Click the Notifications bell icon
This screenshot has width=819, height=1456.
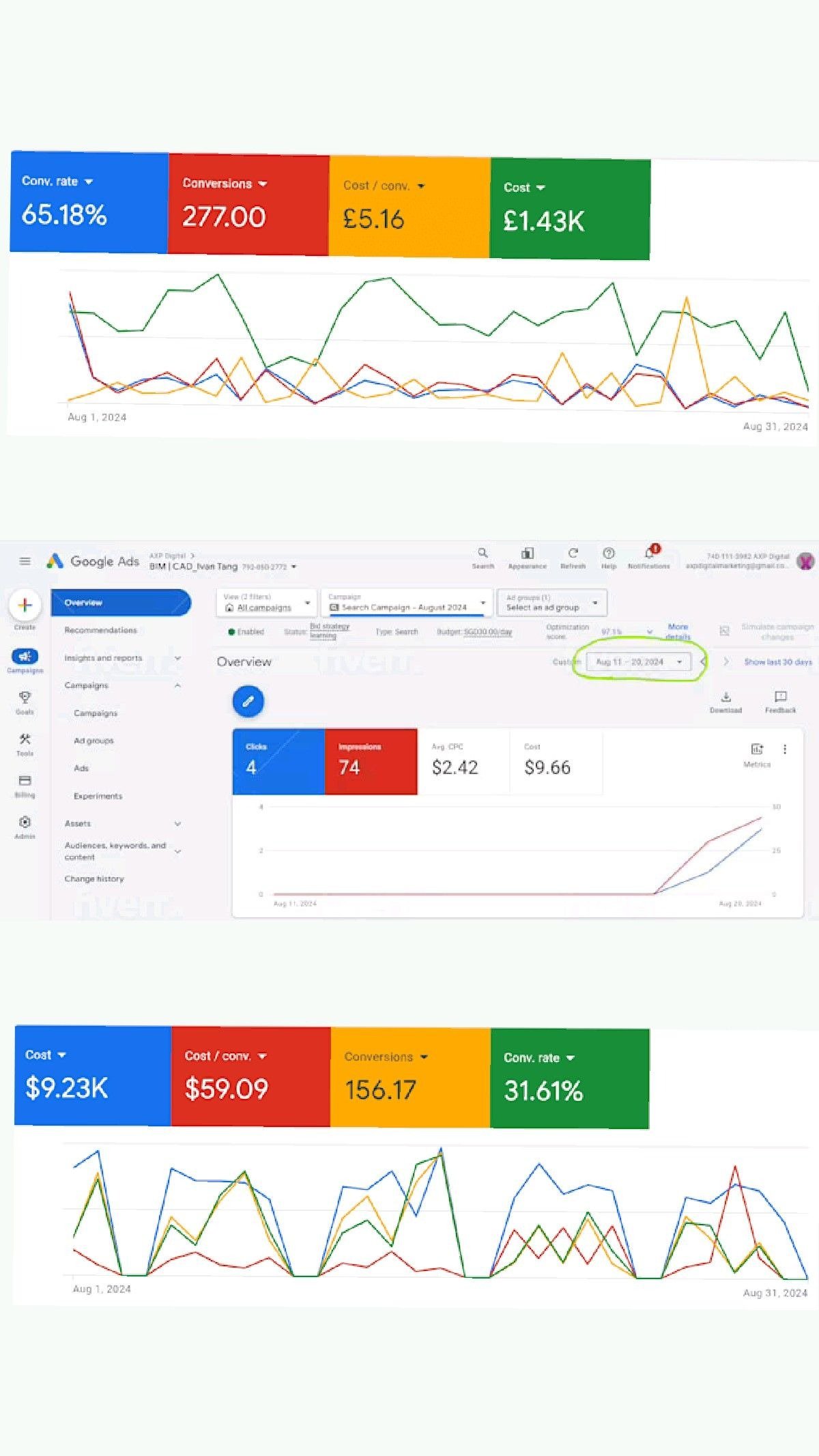[649, 554]
